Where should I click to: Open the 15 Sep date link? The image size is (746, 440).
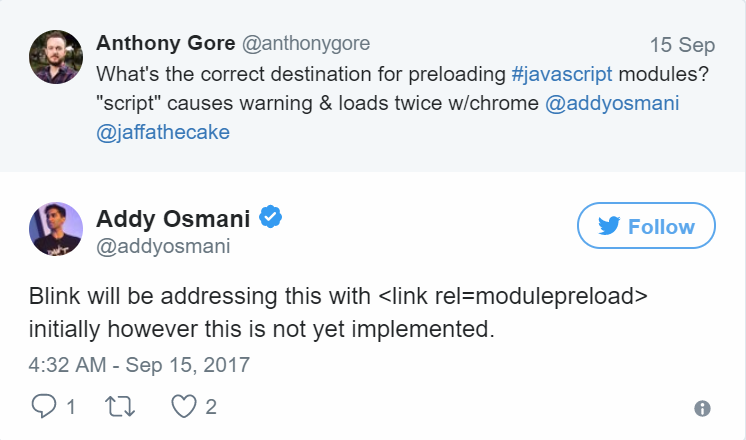(x=682, y=45)
